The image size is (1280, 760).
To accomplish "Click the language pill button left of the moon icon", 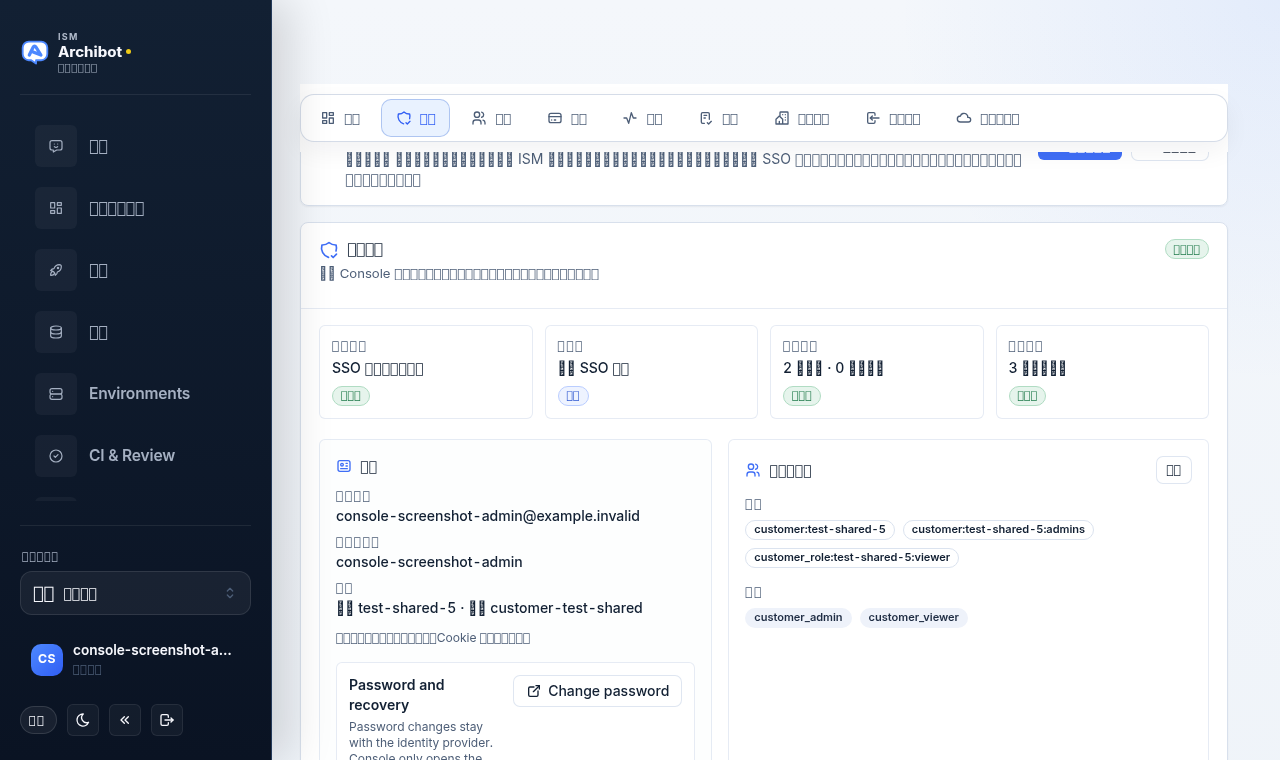I will [38, 720].
